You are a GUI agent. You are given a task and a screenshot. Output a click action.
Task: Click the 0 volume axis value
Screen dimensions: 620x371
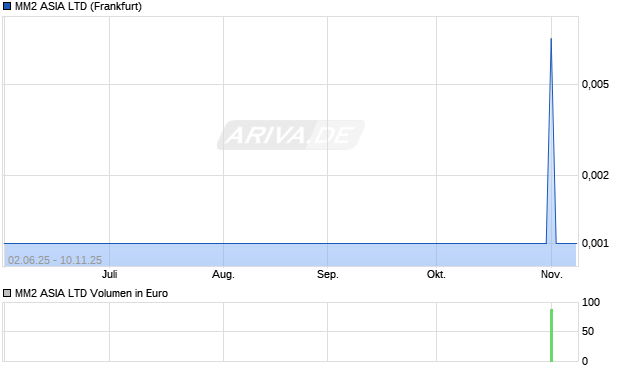585,361
